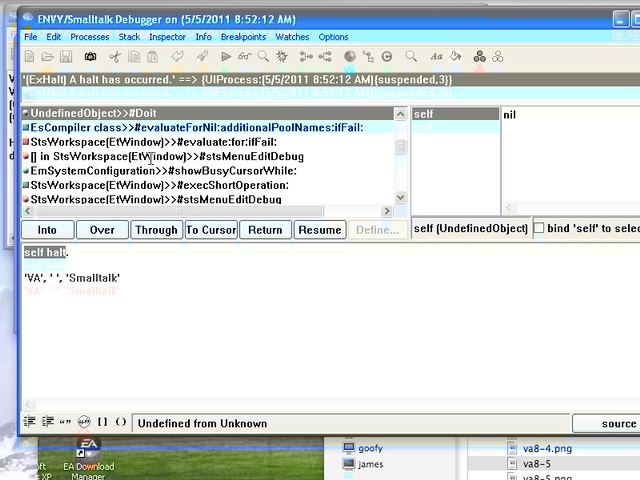The width and height of the screenshot is (640, 480).
Task: Open the Options menu
Action: [x=333, y=37]
